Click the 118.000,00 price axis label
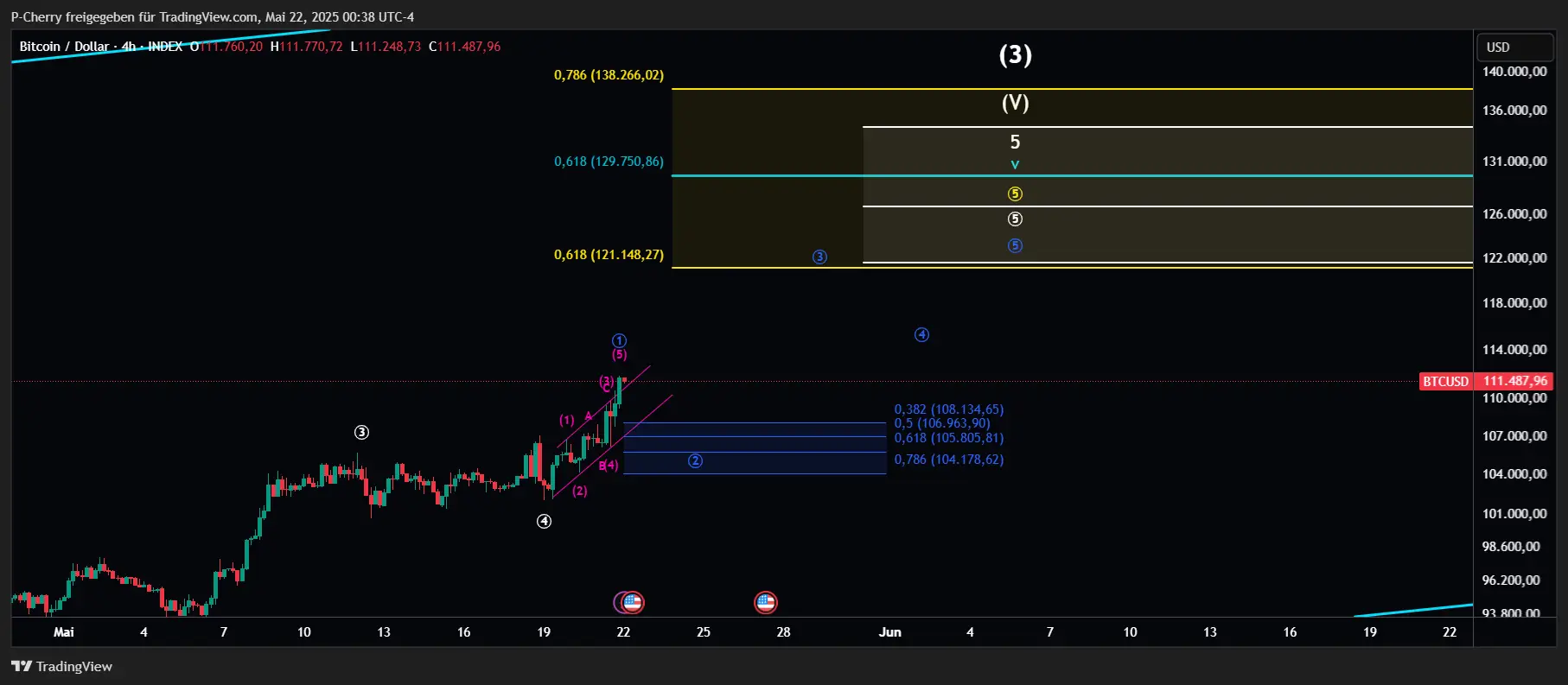1568x685 pixels. coord(1514,303)
